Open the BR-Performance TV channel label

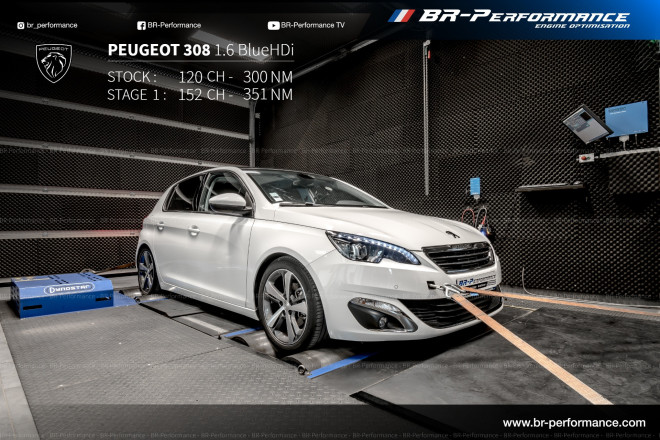click(x=313, y=25)
